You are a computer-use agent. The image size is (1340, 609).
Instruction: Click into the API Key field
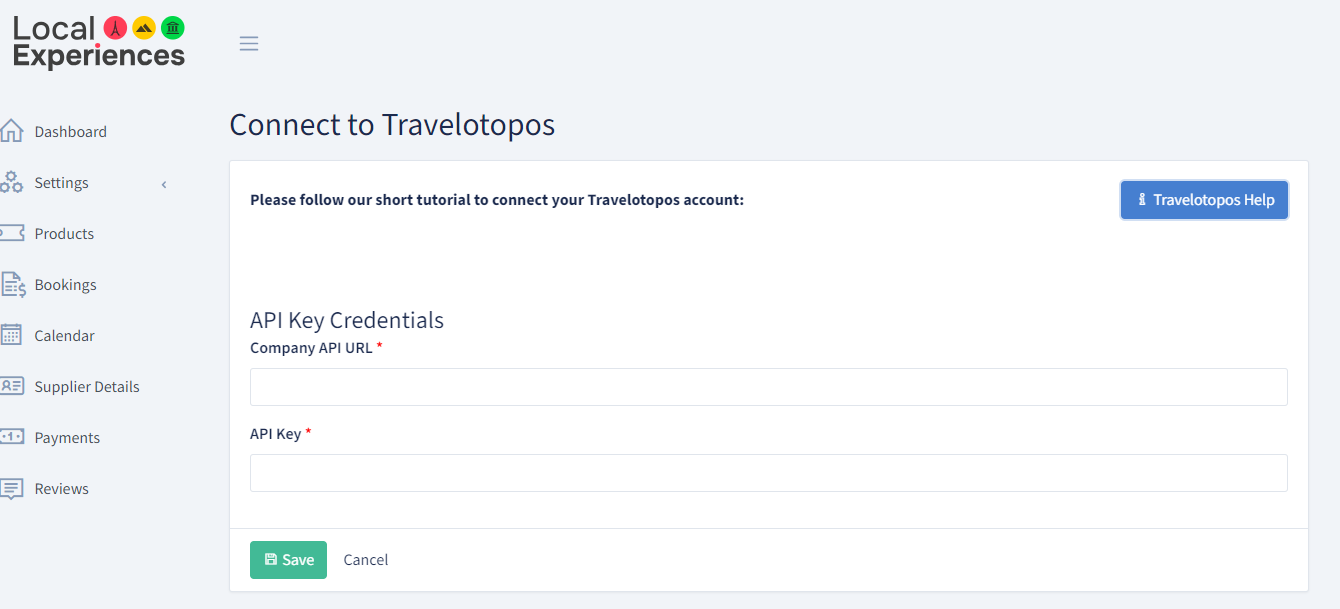point(768,473)
